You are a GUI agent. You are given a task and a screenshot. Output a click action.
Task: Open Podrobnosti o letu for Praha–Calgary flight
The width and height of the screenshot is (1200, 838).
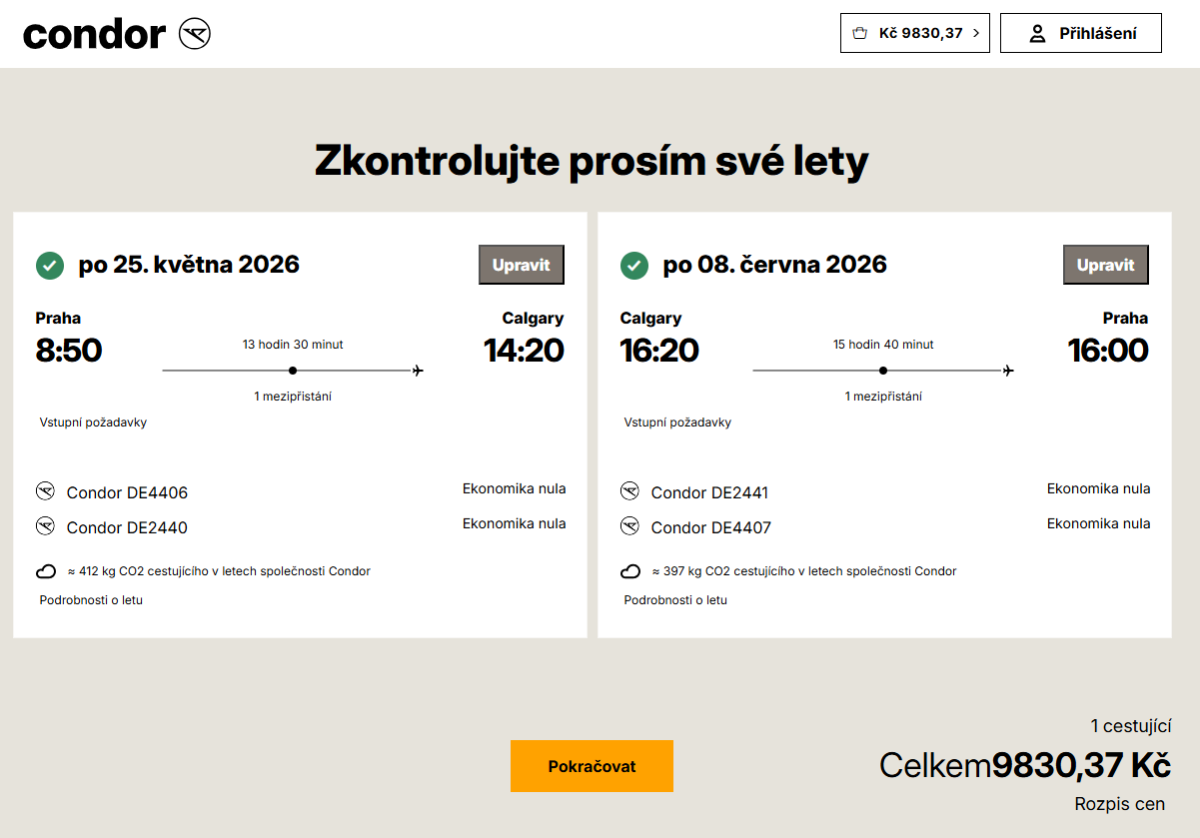click(x=91, y=600)
